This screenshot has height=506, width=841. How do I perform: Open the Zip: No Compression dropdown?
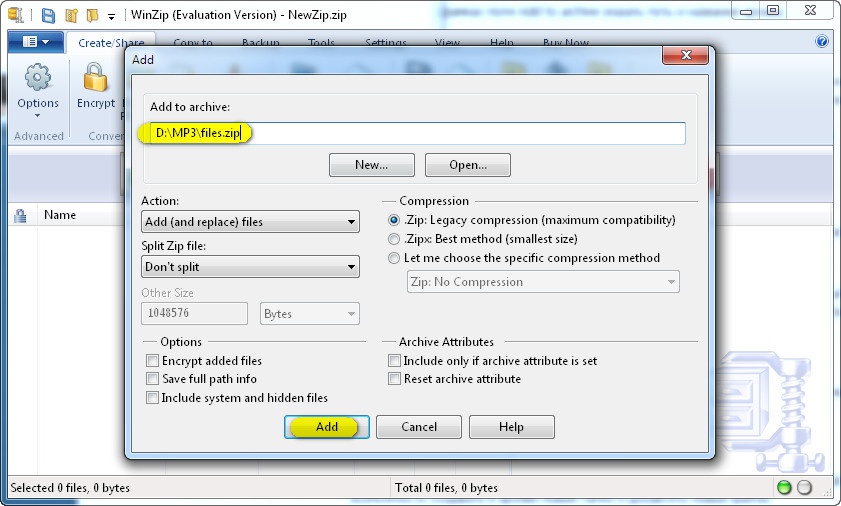click(x=543, y=282)
